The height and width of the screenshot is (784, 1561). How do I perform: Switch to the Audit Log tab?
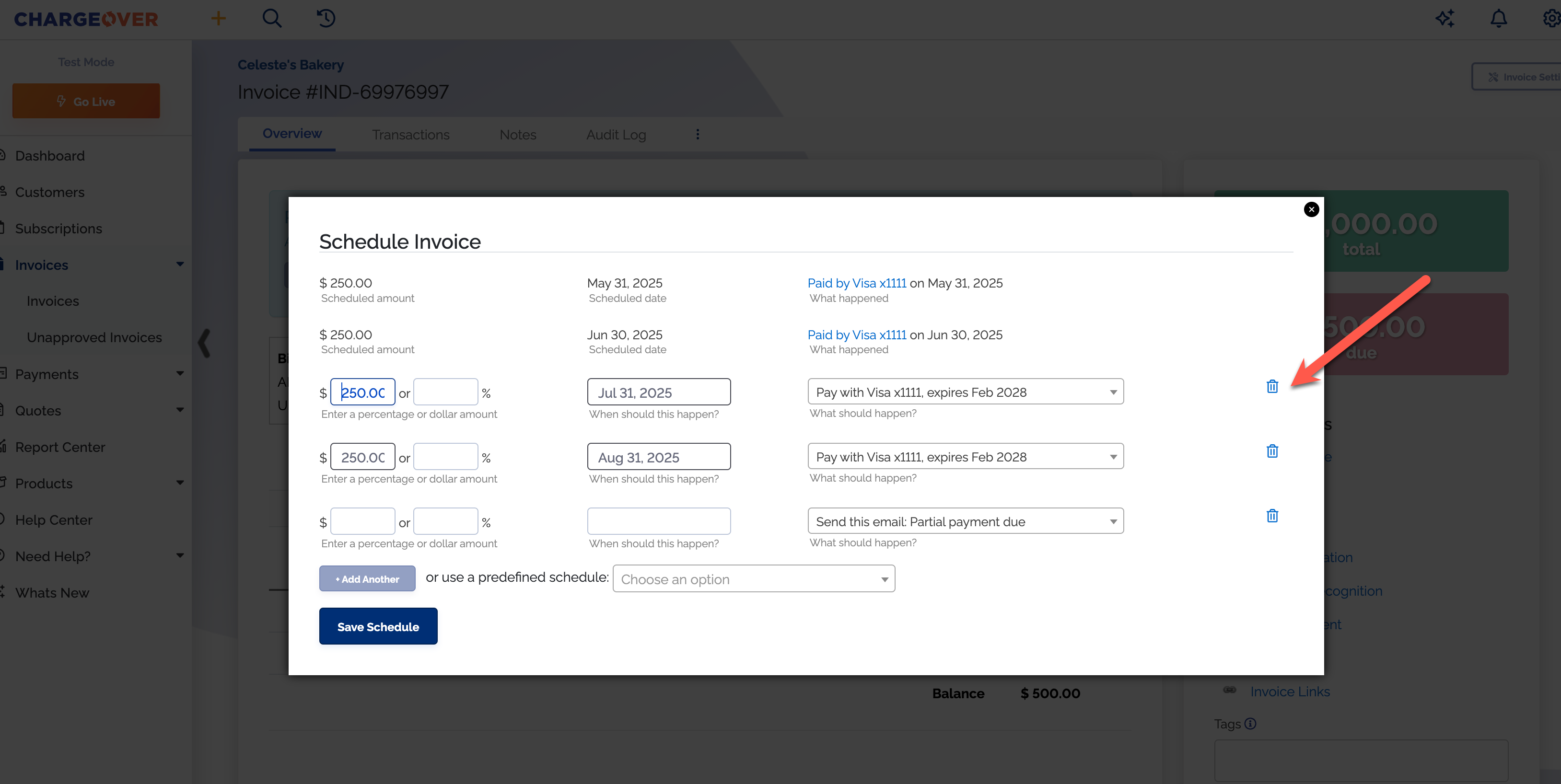coord(616,135)
